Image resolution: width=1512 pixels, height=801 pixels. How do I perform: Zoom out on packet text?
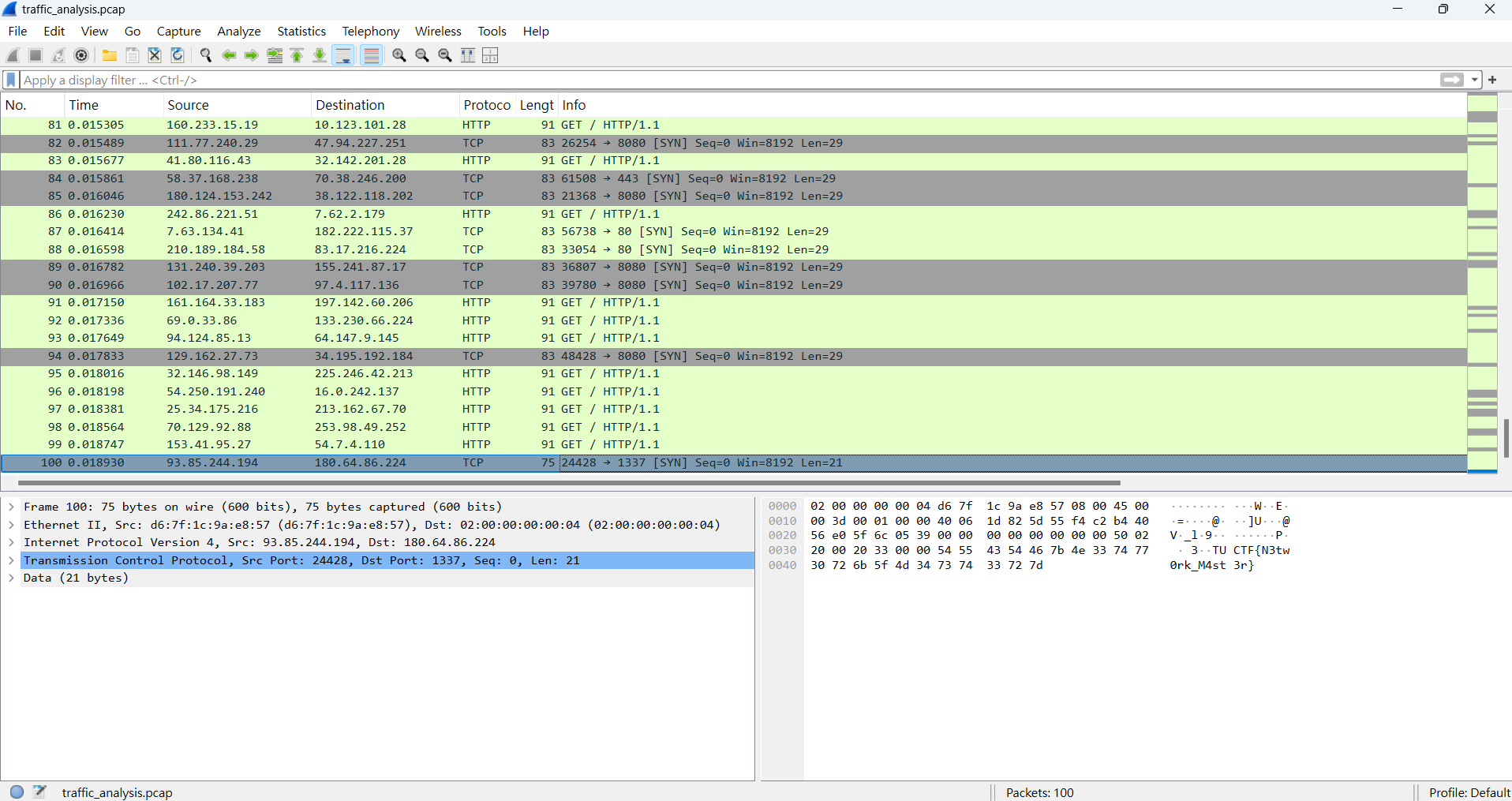pos(422,55)
